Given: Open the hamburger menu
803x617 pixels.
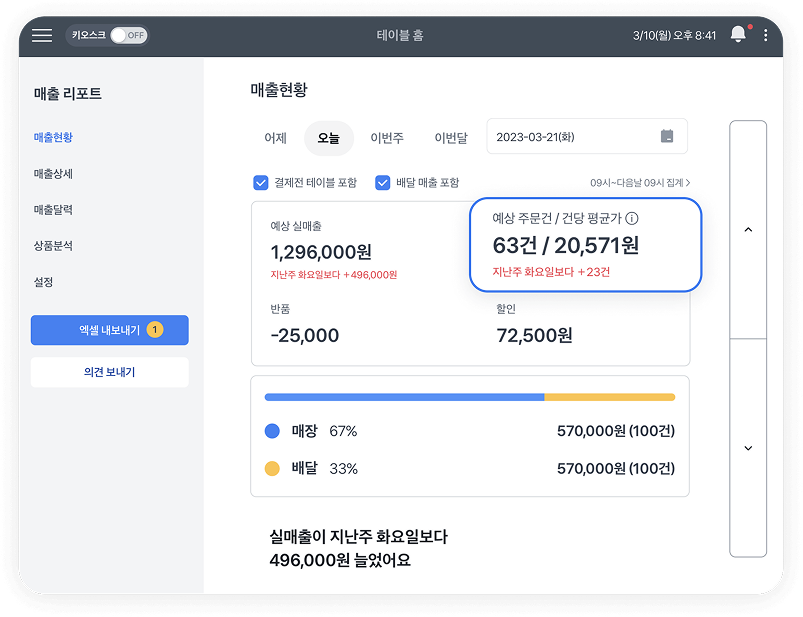Looking at the screenshot, I should click(x=42, y=35).
